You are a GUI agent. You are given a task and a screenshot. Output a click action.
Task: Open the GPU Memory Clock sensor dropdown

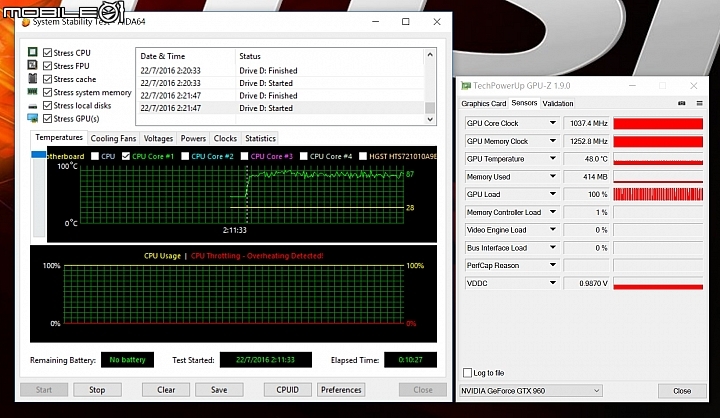pyautogui.click(x=553, y=141)
